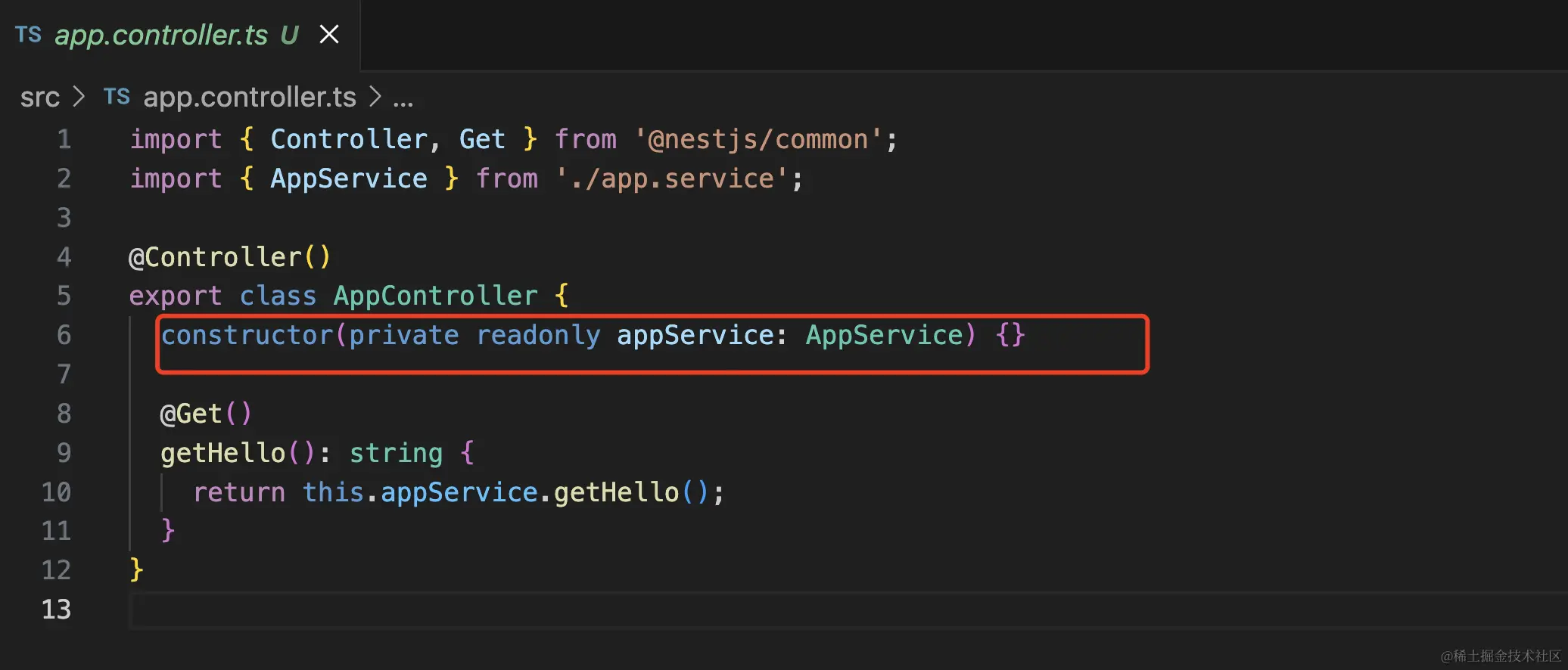Click the readonly keyword on line 6
1568x670 pixels.
(x=538, y=335)
